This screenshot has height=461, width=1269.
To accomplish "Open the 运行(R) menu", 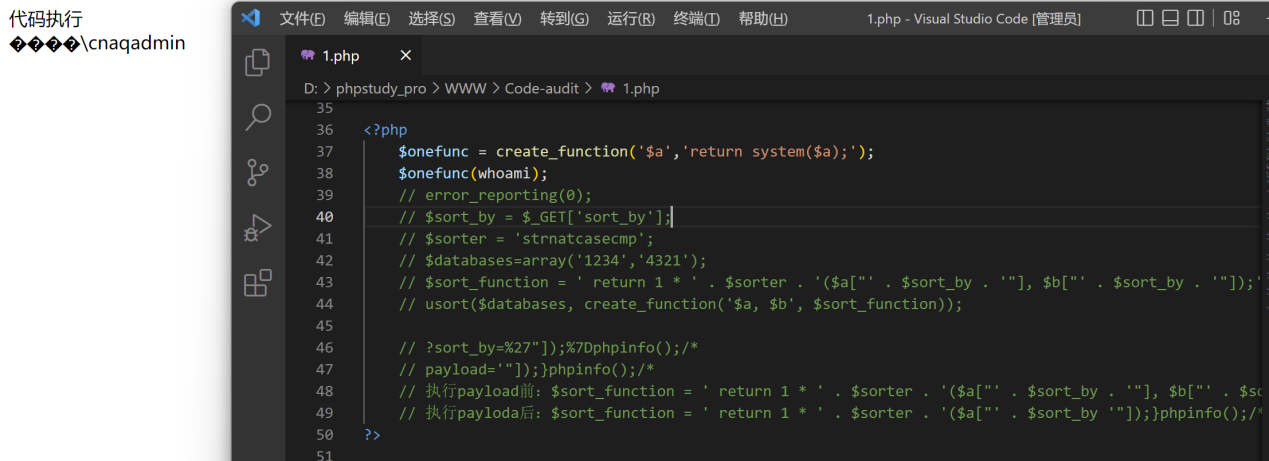I will tap(631, 19).
